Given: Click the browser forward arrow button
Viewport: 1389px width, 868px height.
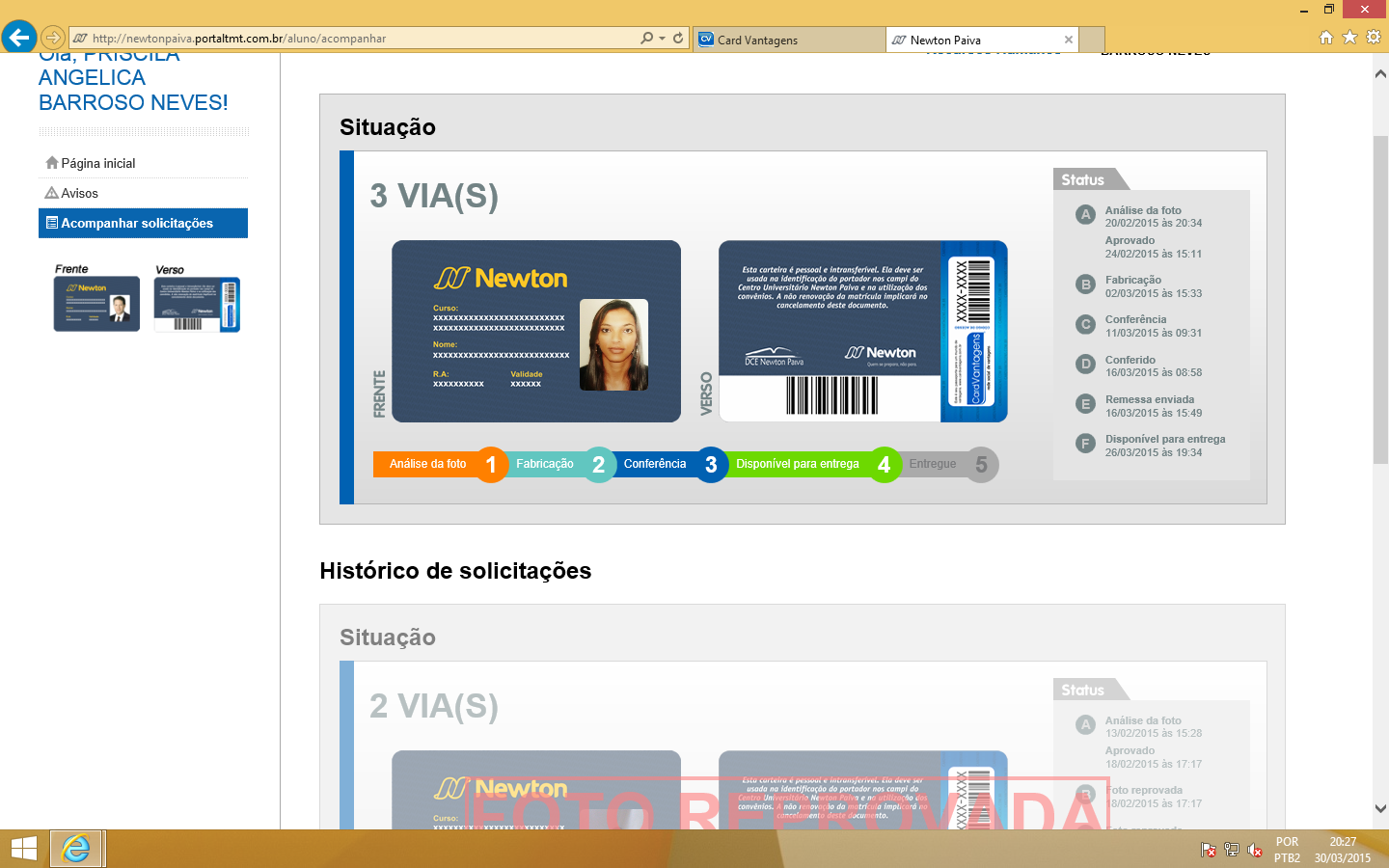Looking at the screenshot, I should pyautogui.click(x=53, y=39).
